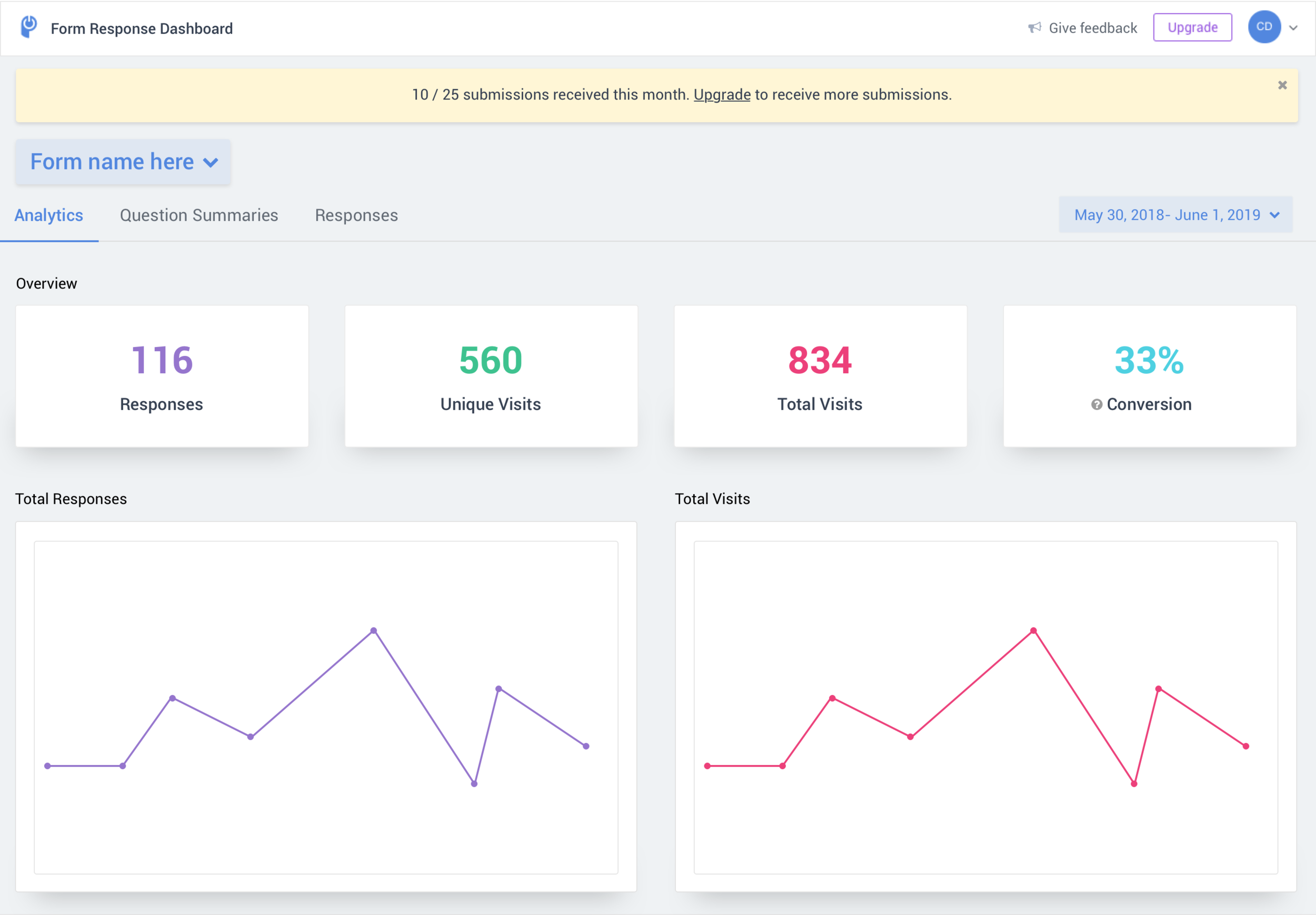Click the Paperform logo icon
Image resolution: width=1316 pixels, height=915 pixels.
tap(28, 27)
